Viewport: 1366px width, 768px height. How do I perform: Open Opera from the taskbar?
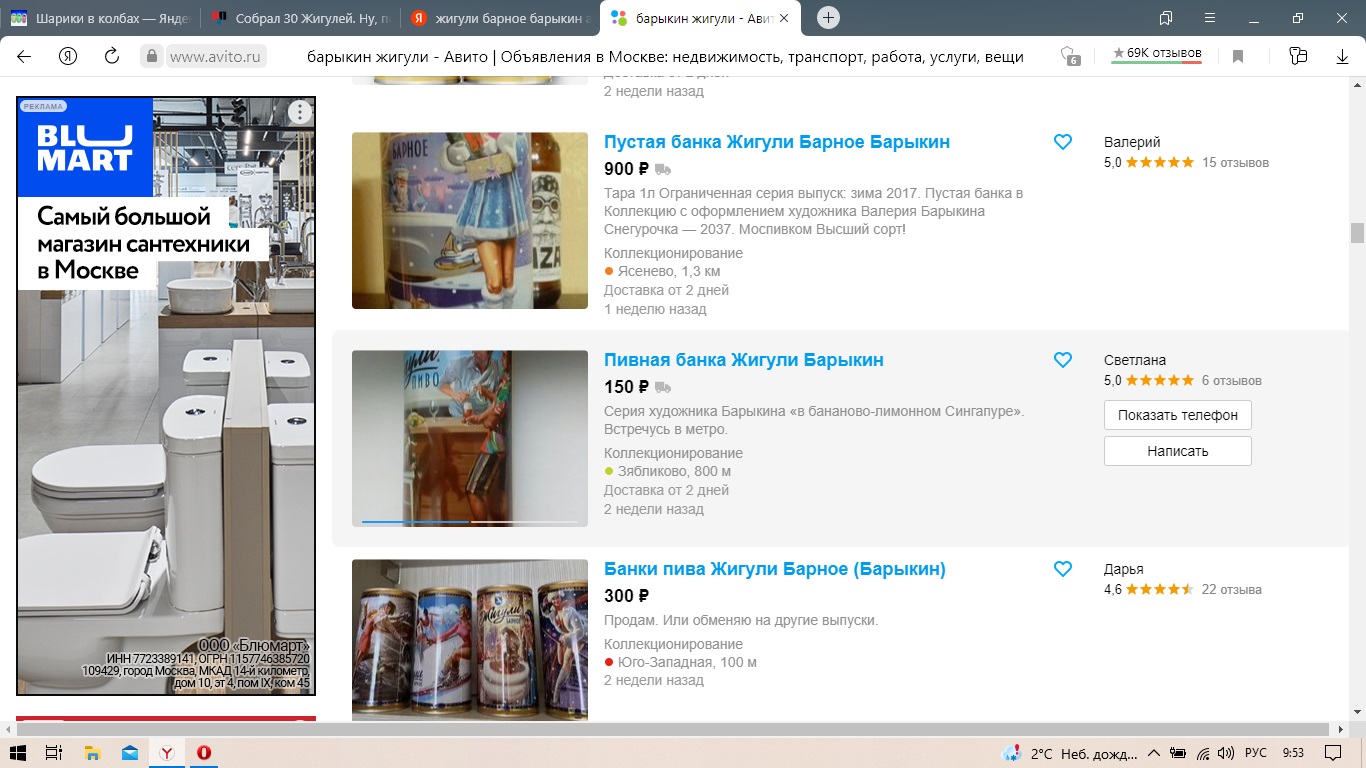[x=204, y=753]
